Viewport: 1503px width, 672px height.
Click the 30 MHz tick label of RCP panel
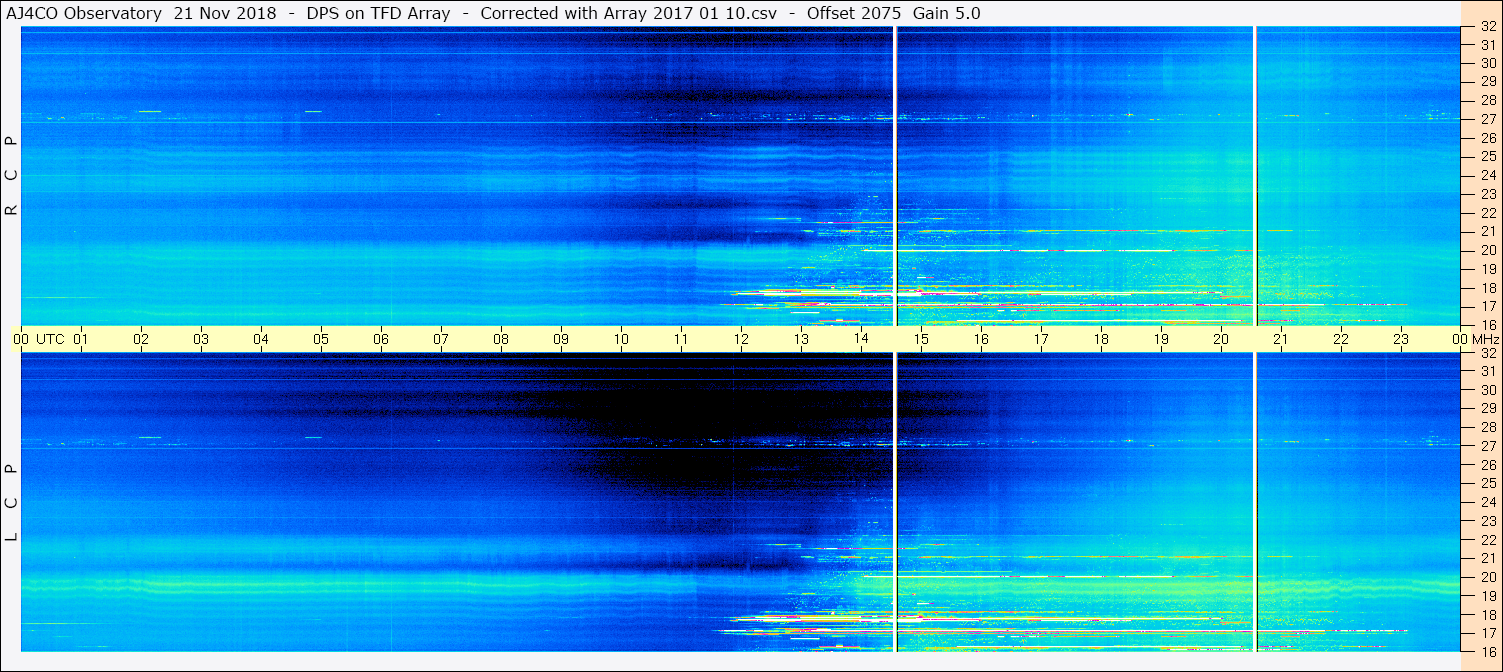tap(1487, 63)
